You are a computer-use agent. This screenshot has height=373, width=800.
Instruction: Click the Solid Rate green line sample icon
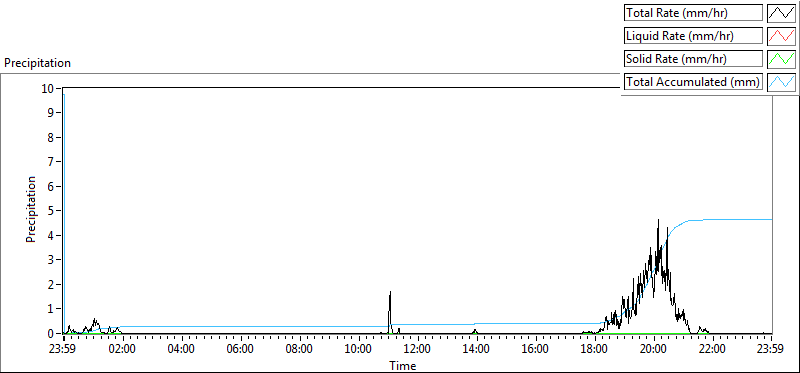click(782, 59)
